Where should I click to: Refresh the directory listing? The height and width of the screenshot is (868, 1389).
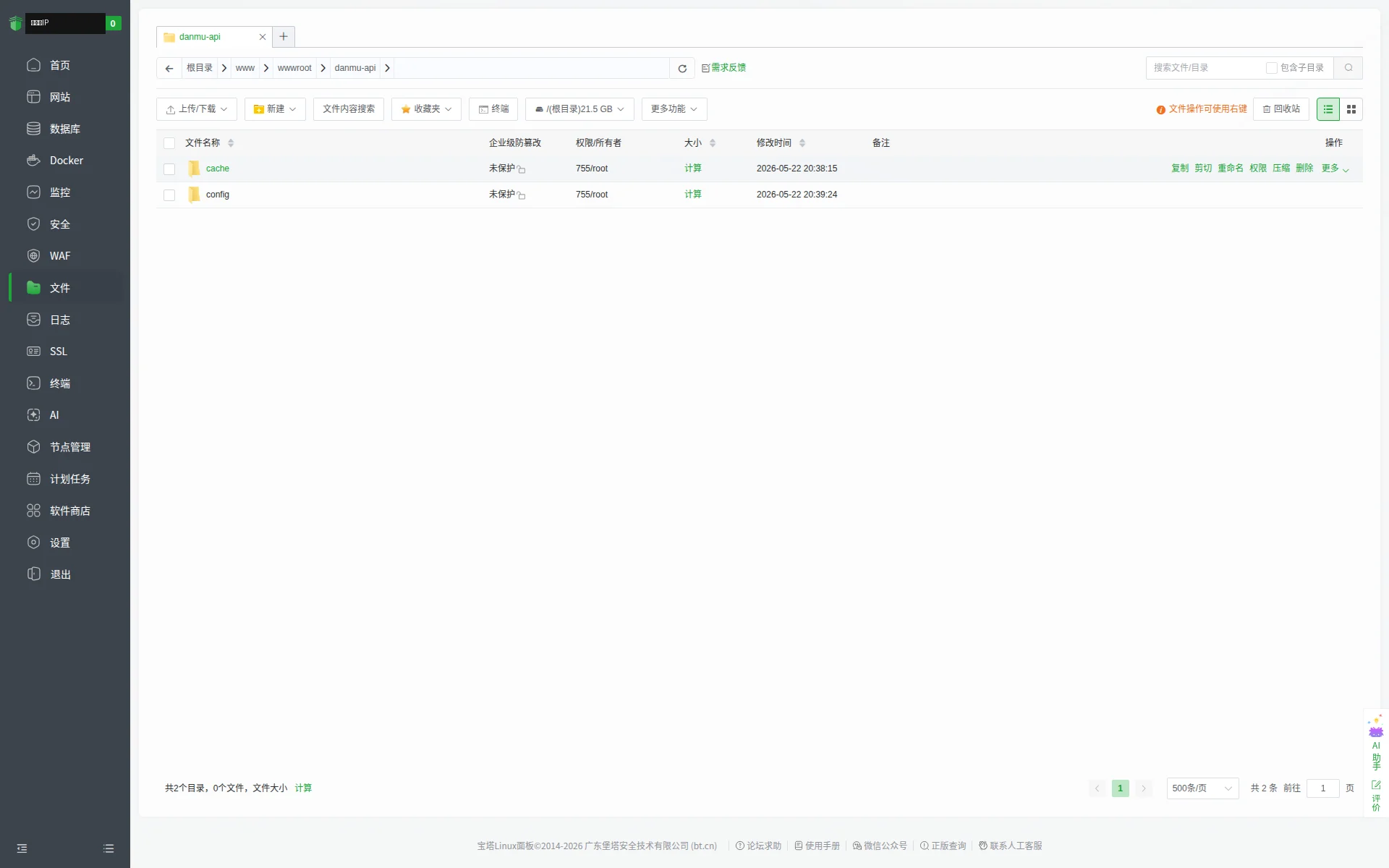682,68
